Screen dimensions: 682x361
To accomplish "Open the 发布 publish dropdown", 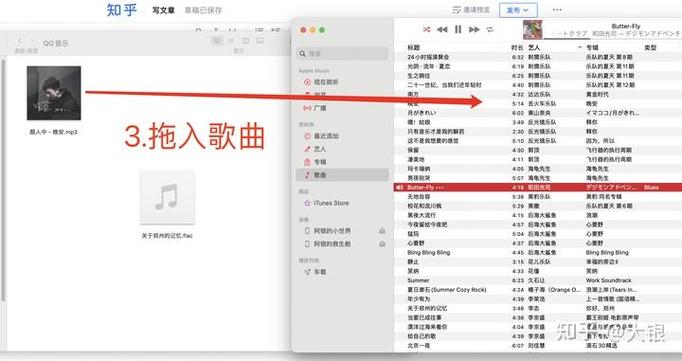I will [x=518, y=10].
